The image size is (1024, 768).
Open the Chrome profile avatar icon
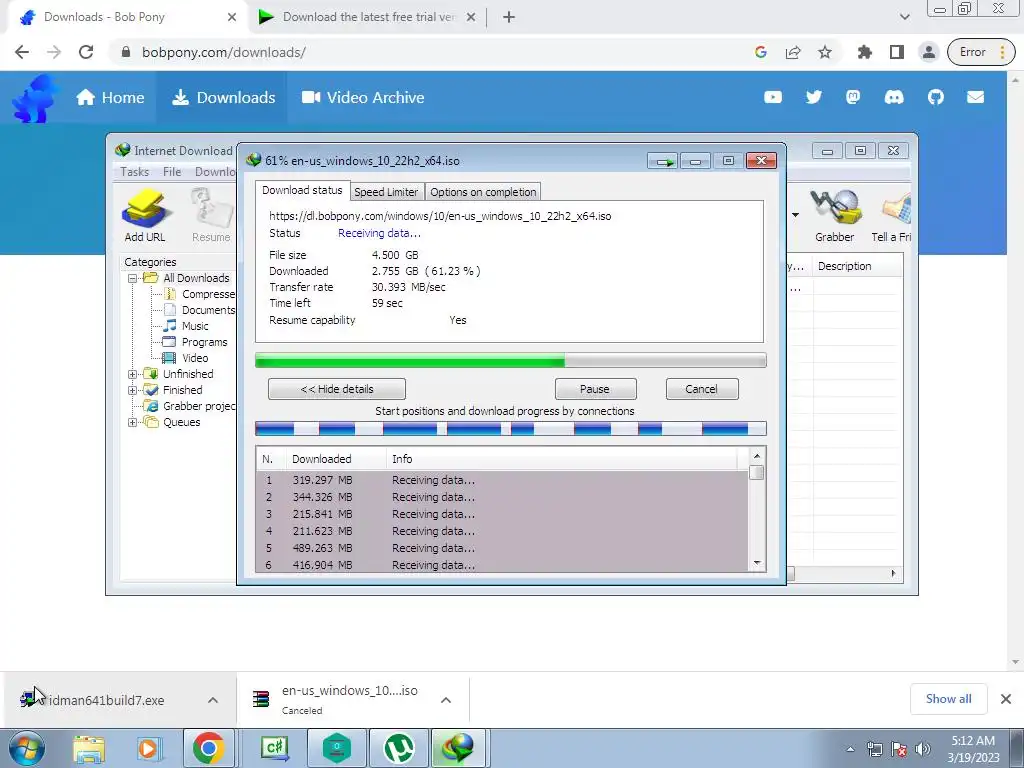[x=929, y=52]
